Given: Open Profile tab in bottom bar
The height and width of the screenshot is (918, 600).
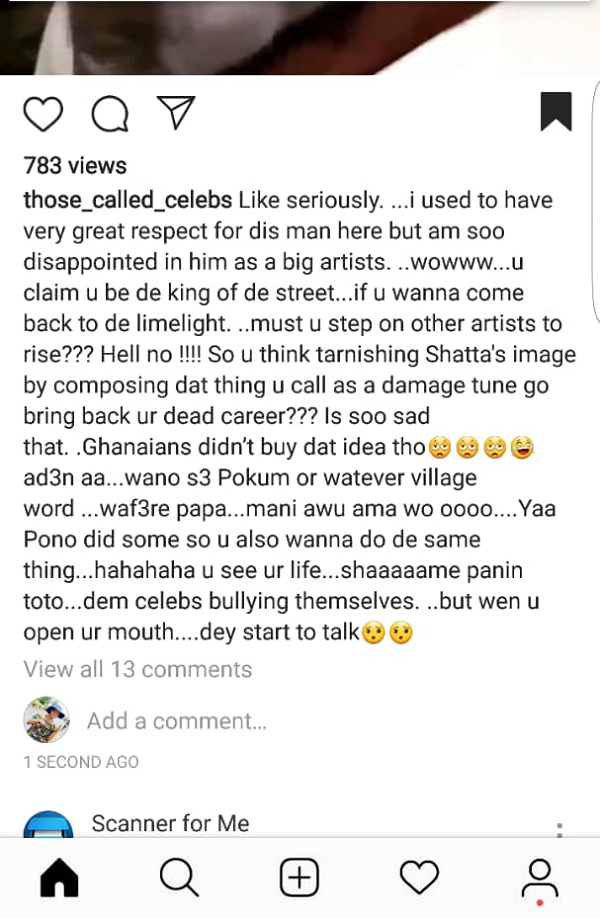Looking at the screenshot, I should click(x=540, y=878).
